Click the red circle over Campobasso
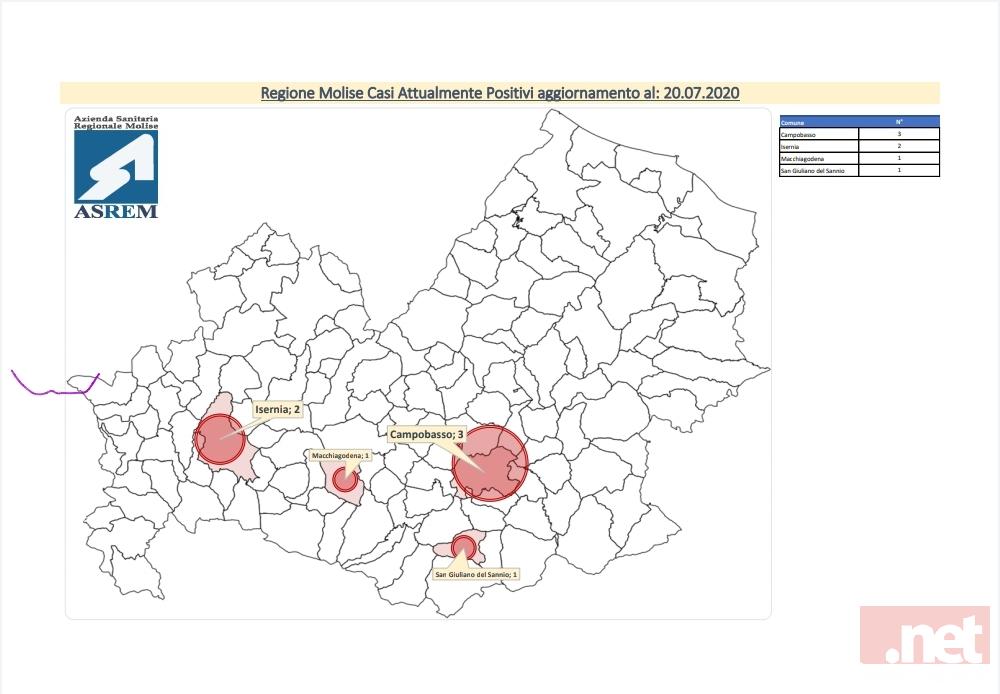The image size is (1000, 694). coord(489,462)
